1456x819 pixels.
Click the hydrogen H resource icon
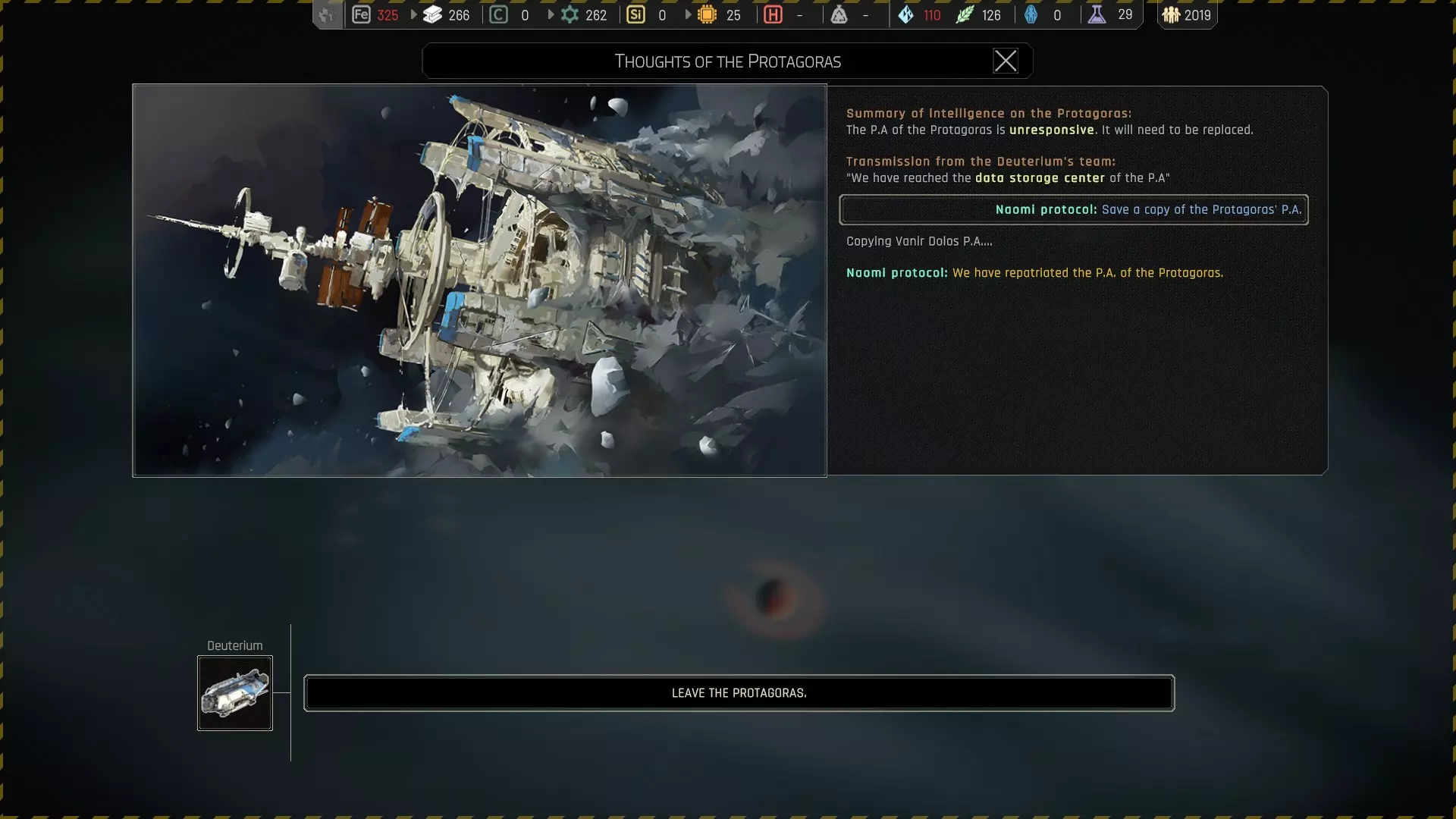tap(773, 14)
